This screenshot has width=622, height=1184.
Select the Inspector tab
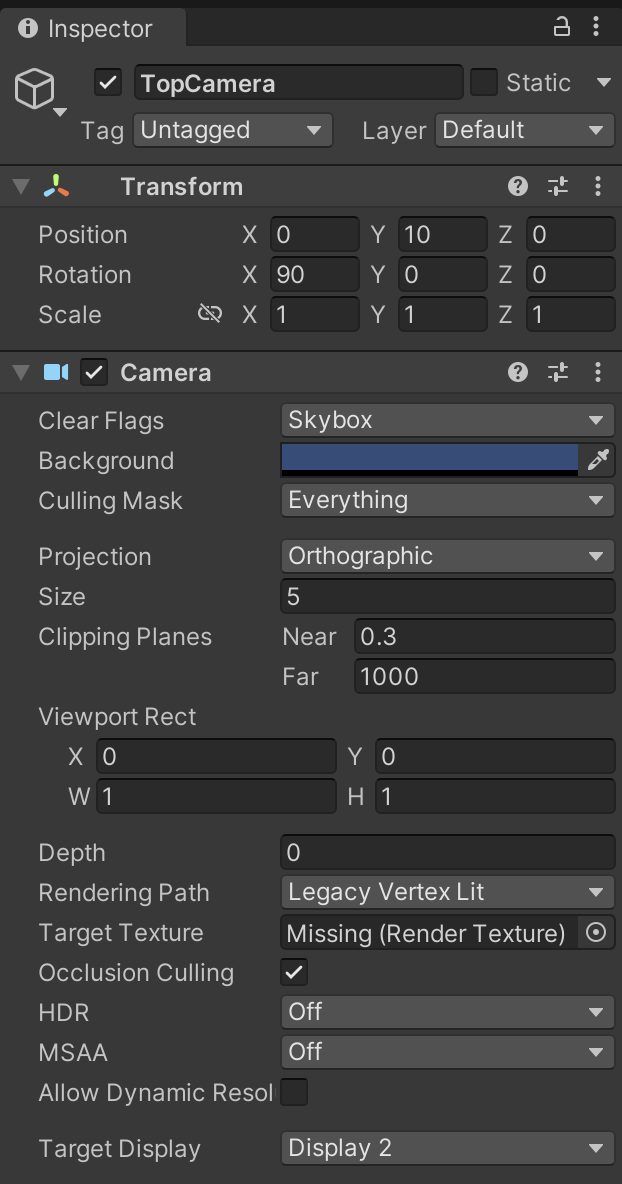(93, 29)
